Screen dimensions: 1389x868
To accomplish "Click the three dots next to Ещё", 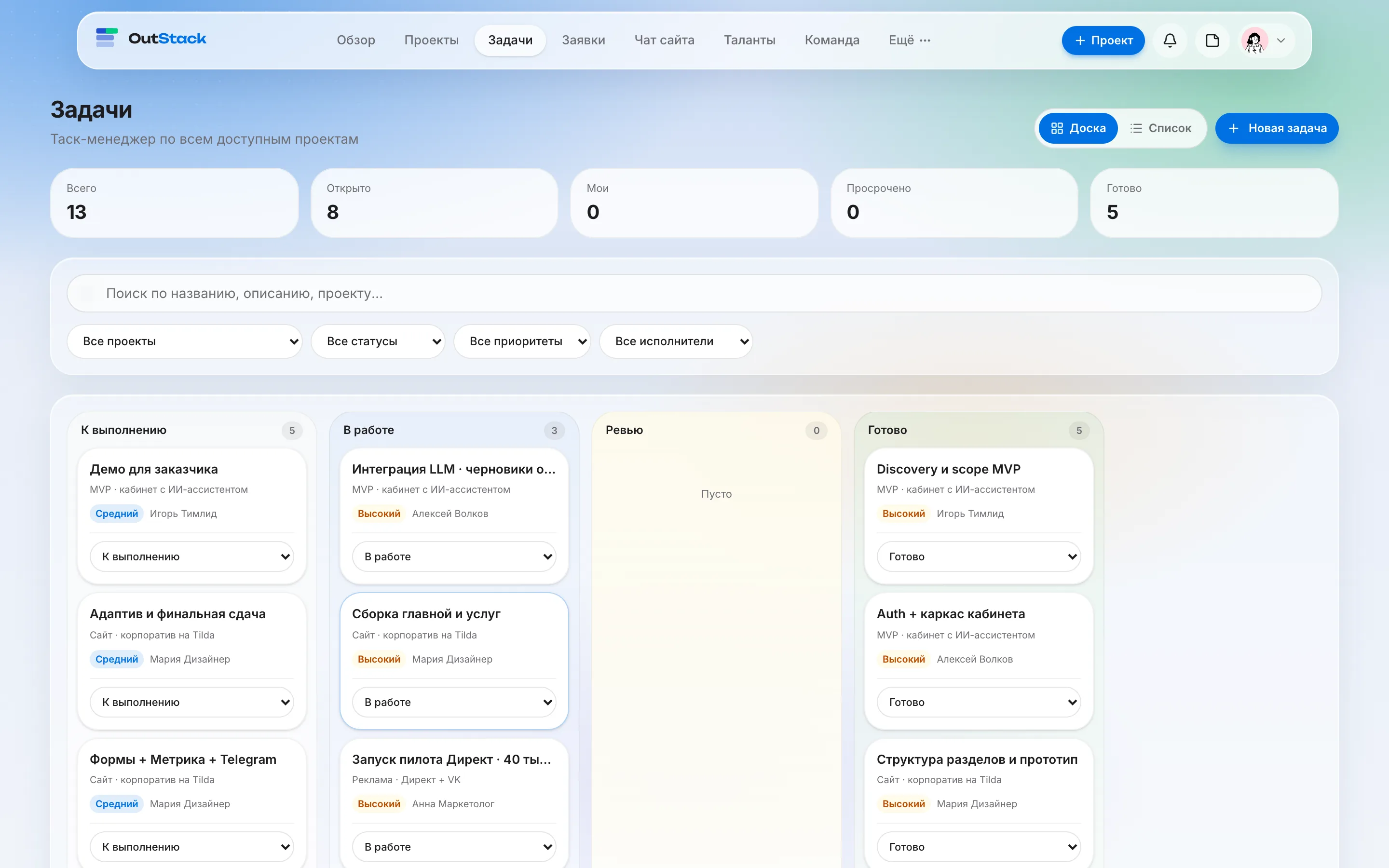I will pyautogui.click(x=925, y=40).
